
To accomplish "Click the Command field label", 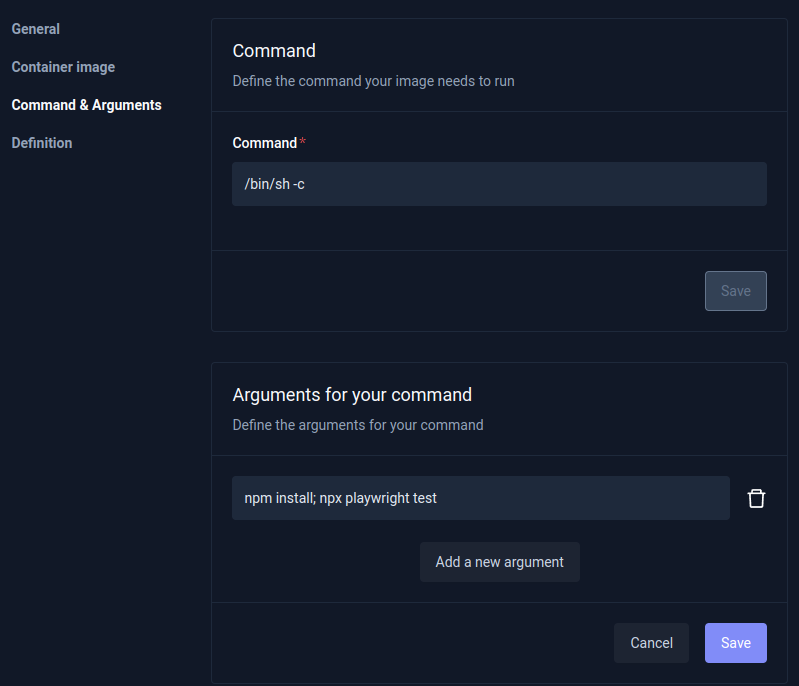I will [264, 143].
